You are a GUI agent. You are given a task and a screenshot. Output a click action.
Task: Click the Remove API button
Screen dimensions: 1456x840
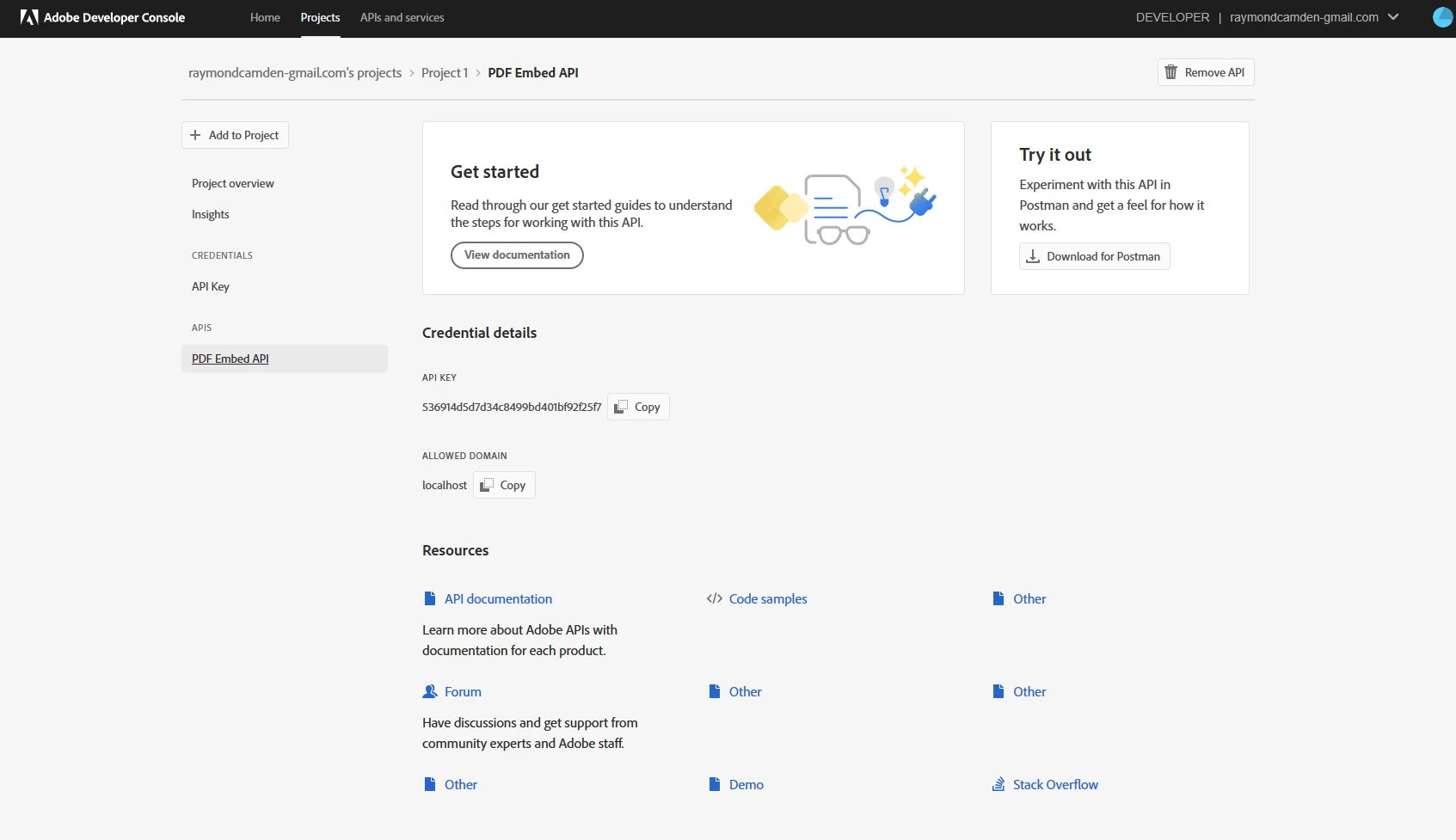pyautogui.click(x=1206, y=72)
